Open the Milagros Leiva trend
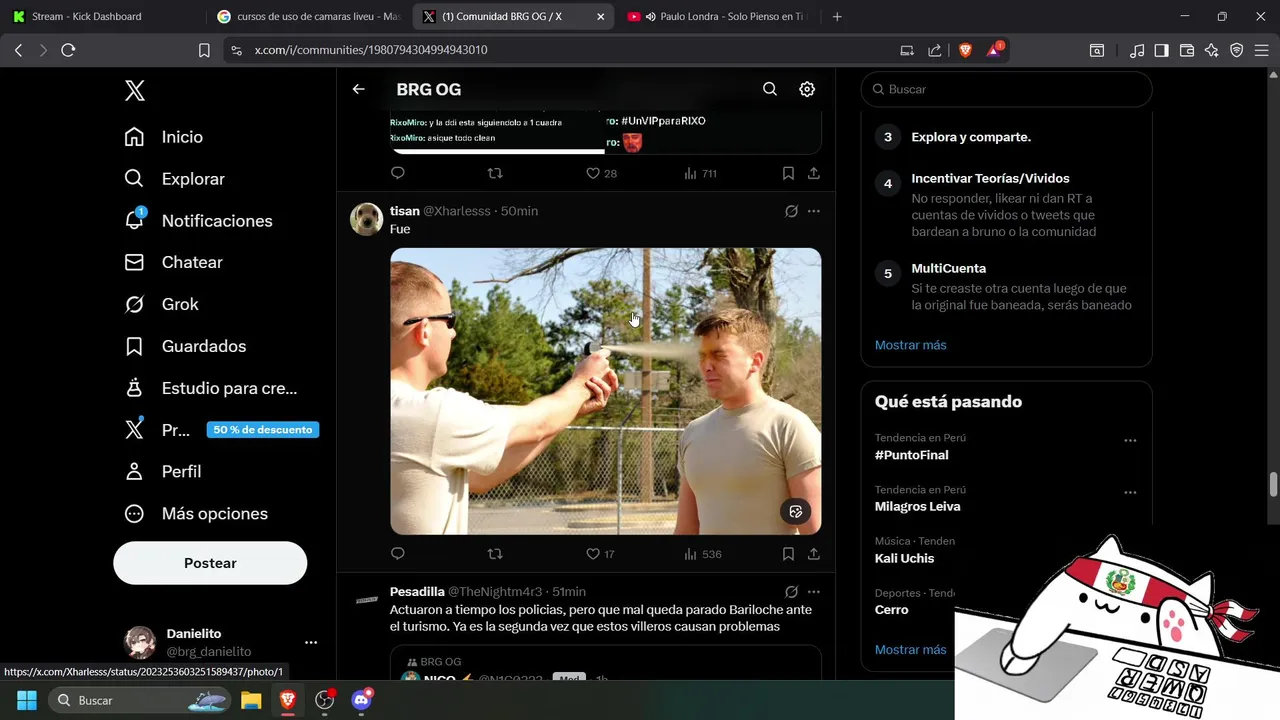The width and height of the screenshot is (1280, 720). (917, 507)
